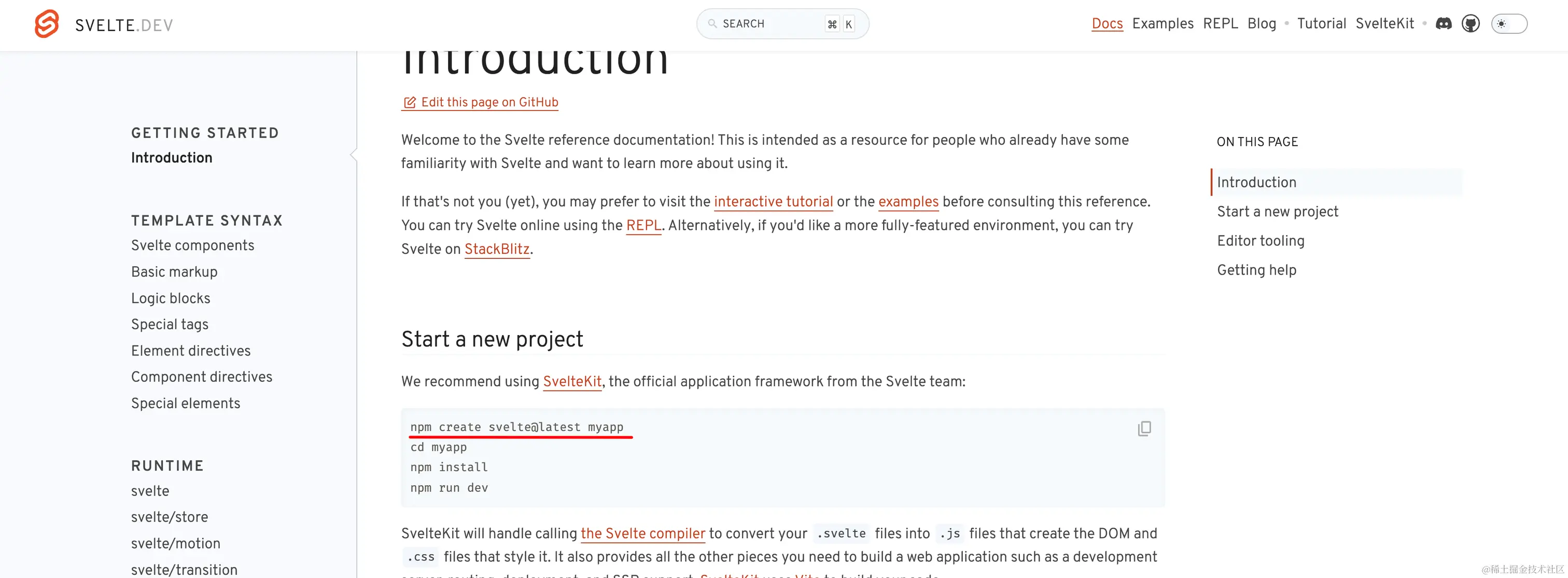Click the RUNTIME sidebar heading
The width and height of the screenshot is (1568, 578).
[167, 466]
